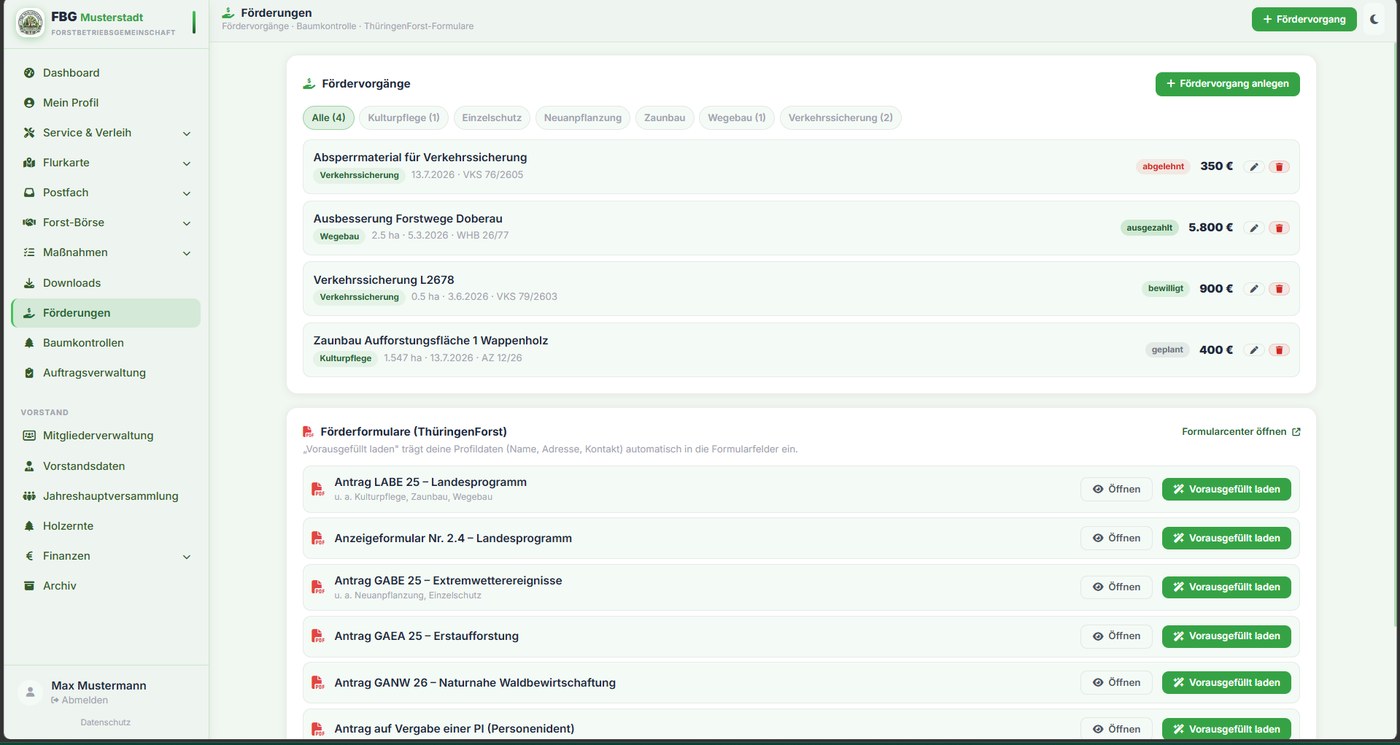Delete the Verkehrssicherung L2678 entry
This screenshot has height=745, width=1400.
click(x=1279, y=289)
